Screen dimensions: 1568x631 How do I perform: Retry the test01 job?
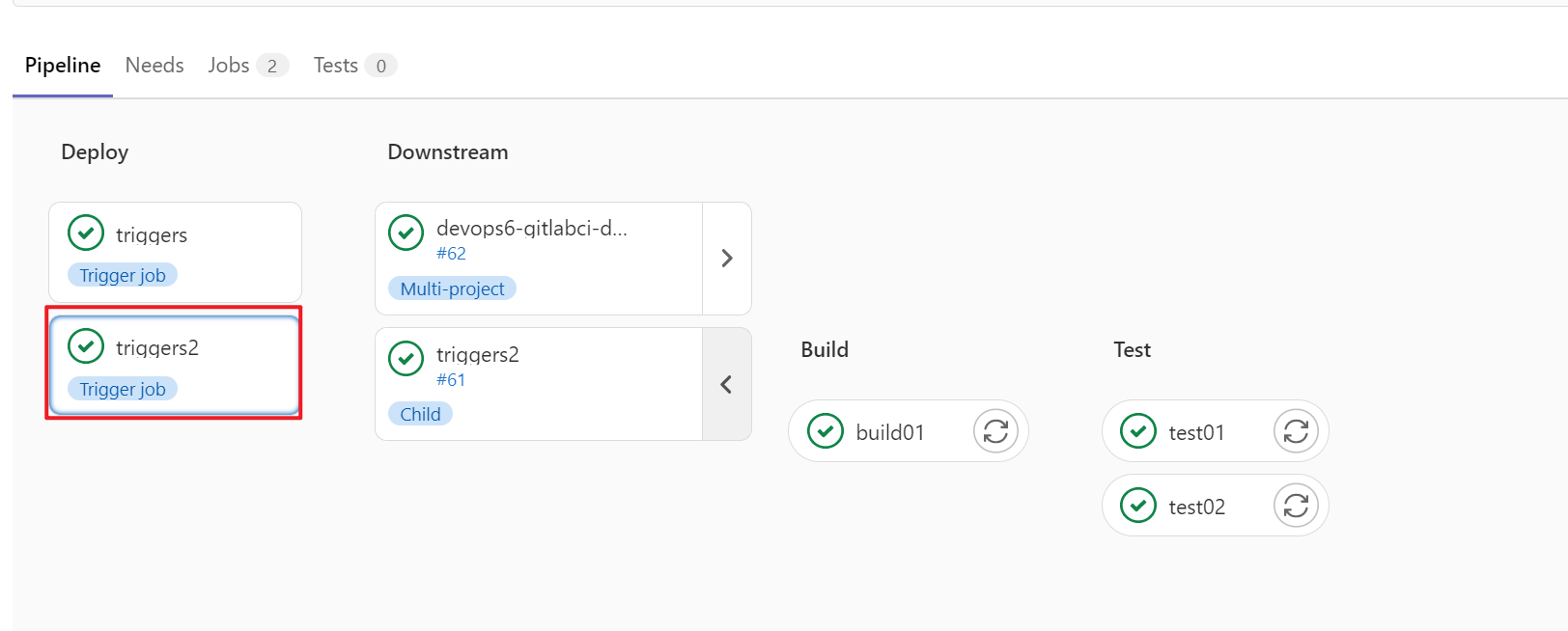1296,431
